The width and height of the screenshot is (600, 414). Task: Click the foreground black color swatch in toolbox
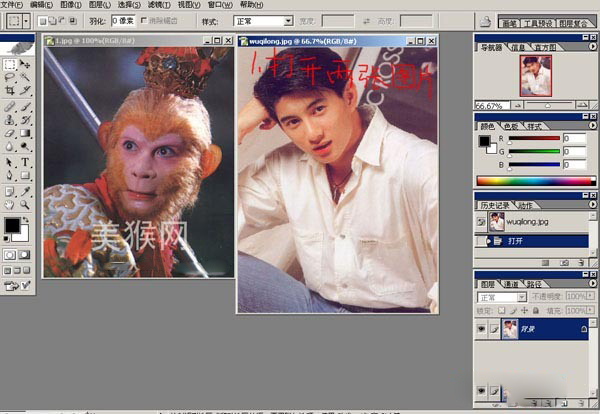click(x=13, y=225)
